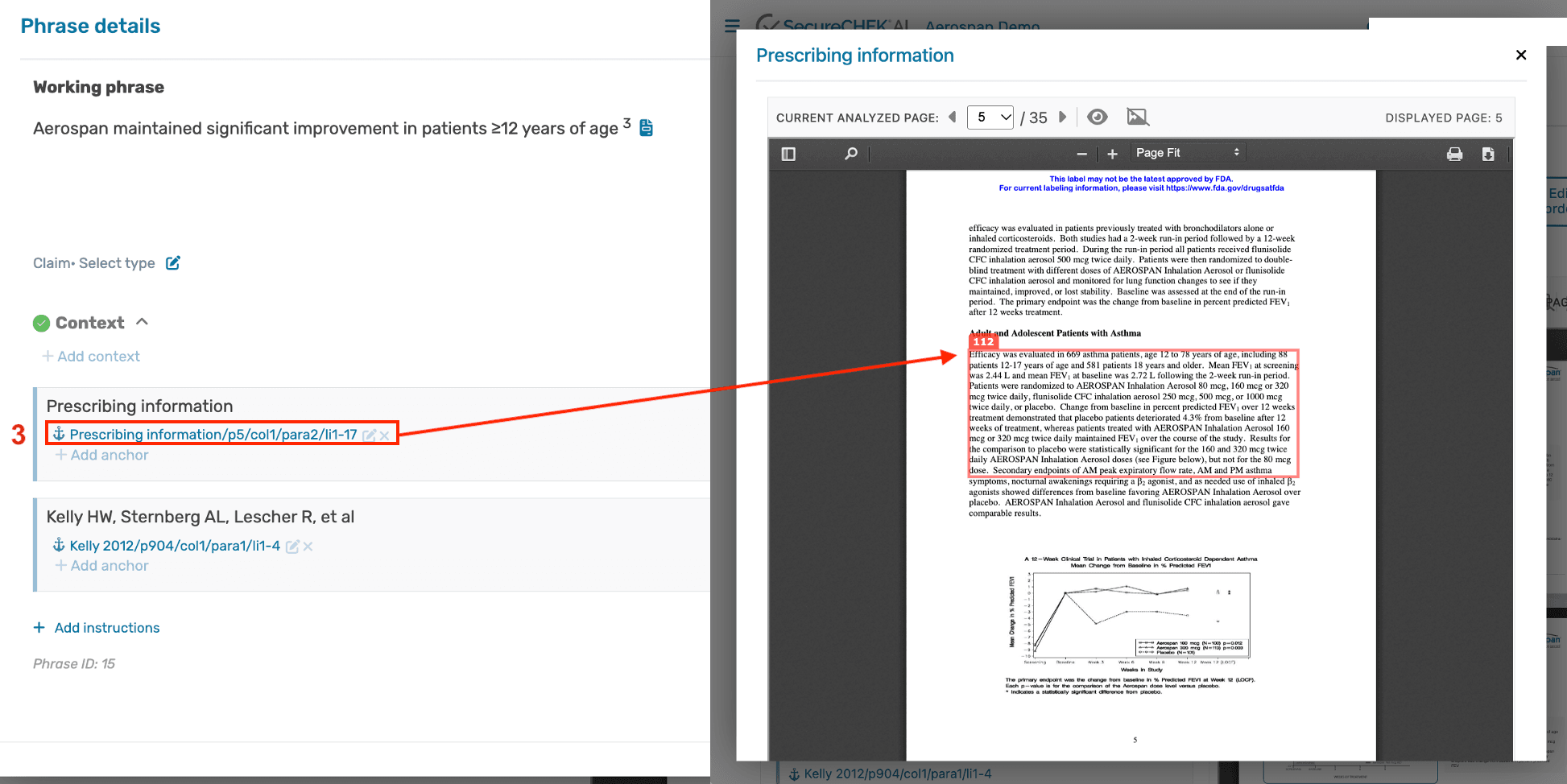This screenshot has height=784, width=1567.
Task: Click the "CURRENT ANALYZED PAGE:" label
Action: [858, 118]
